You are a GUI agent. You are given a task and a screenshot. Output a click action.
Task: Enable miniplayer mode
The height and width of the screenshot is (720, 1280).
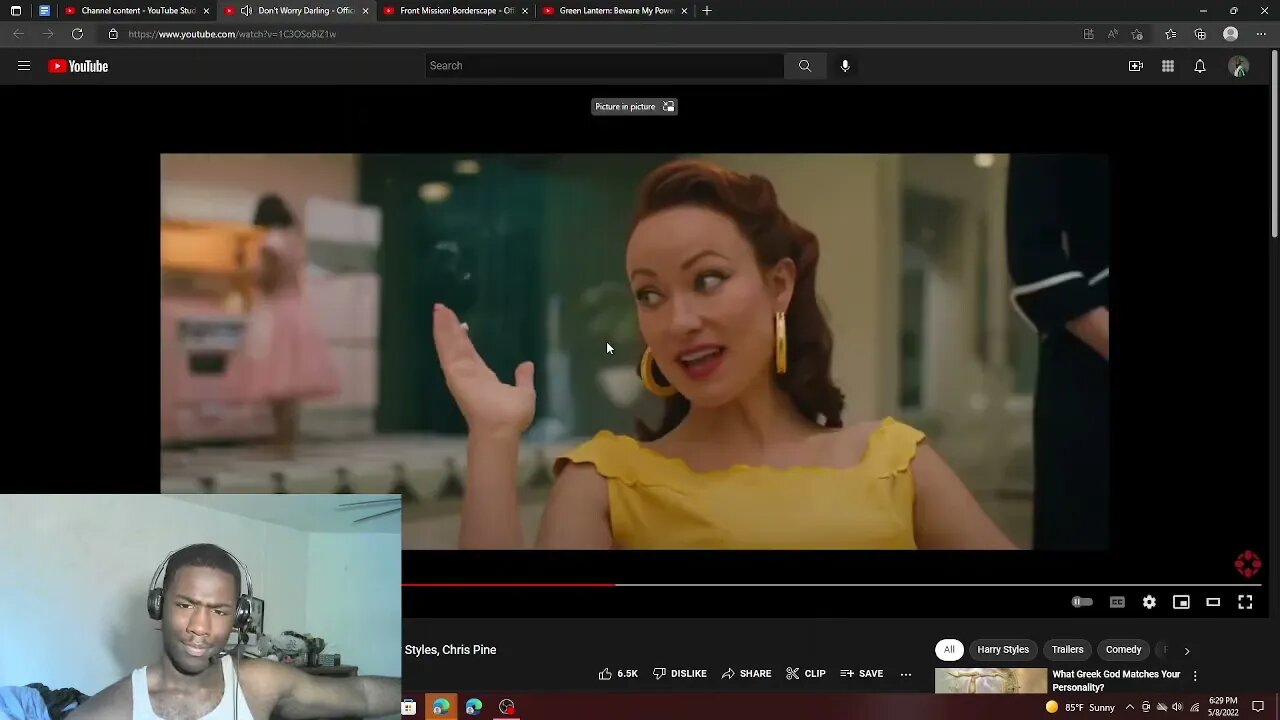coord(1181,602)
